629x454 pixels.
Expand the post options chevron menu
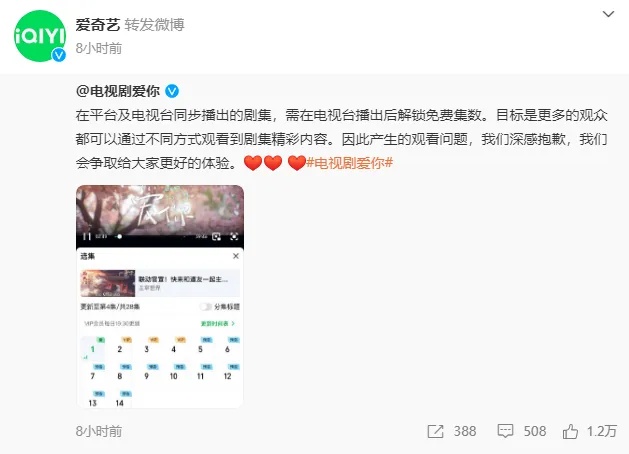click(x=609, y=14)
